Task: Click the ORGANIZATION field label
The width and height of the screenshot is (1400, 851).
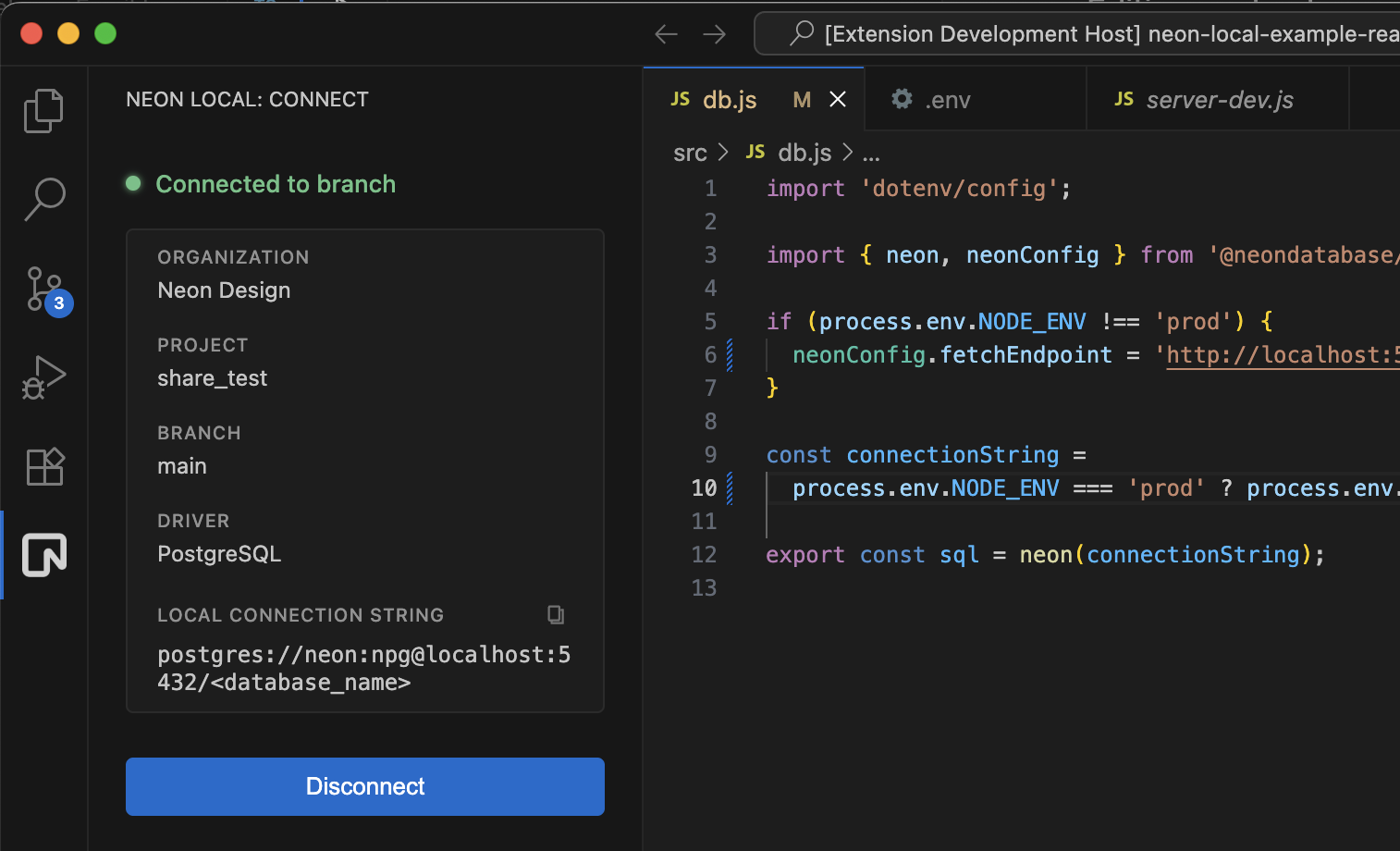Action: tap(233, 257)
